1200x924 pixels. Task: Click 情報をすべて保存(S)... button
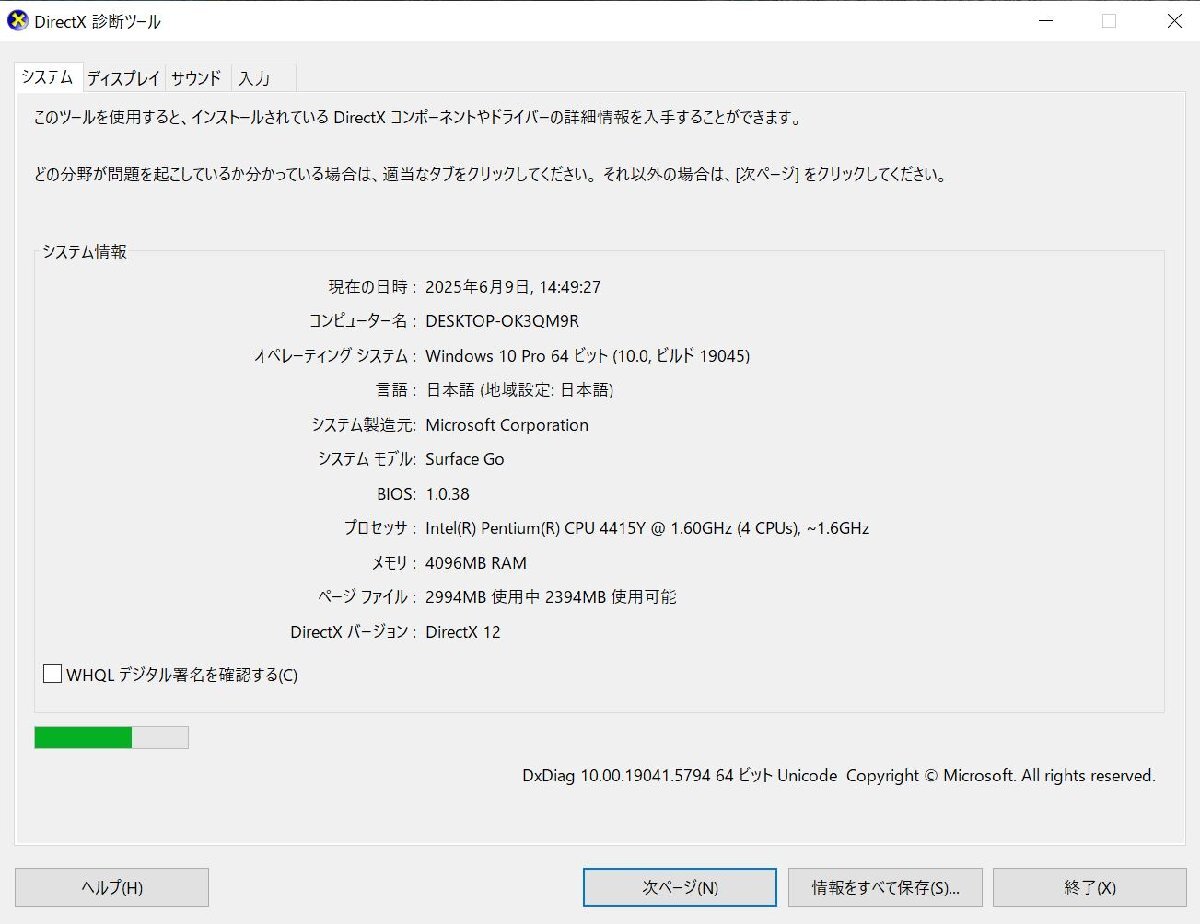point(886,887)
